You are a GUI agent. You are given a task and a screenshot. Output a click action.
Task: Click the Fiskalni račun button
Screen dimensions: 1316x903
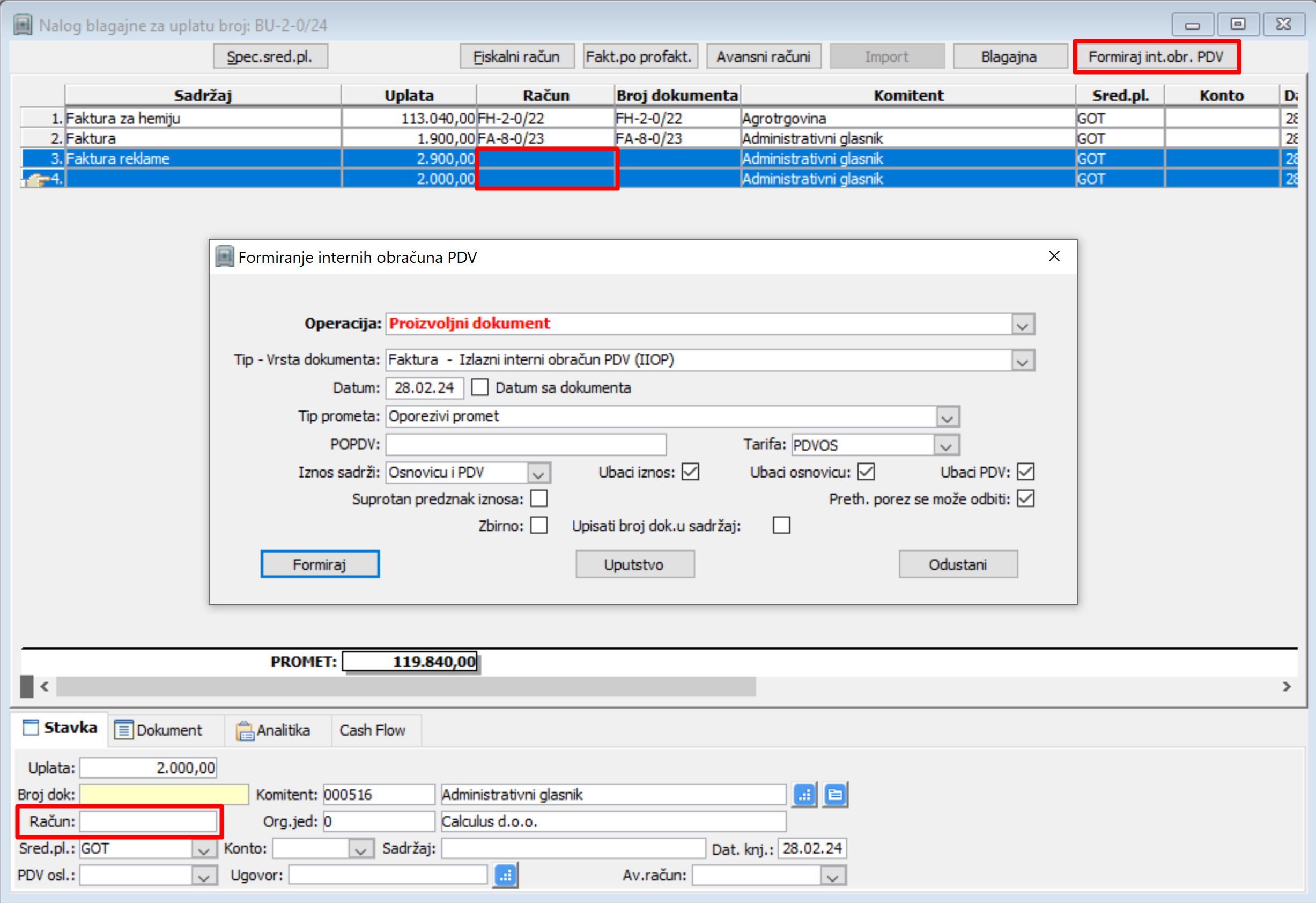[516, 57]
